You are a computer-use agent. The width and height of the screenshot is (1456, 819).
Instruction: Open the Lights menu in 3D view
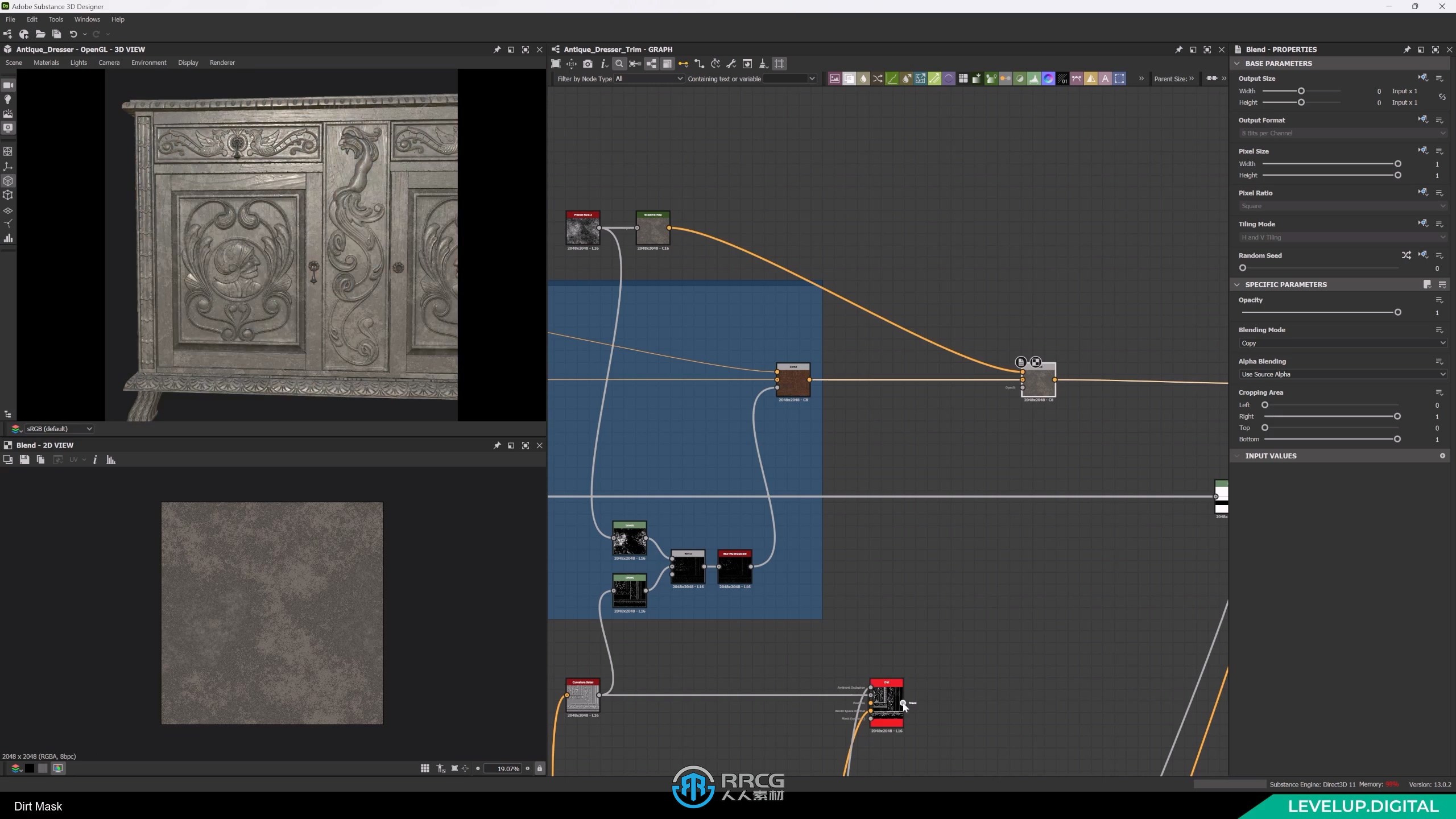click(78, 63)
